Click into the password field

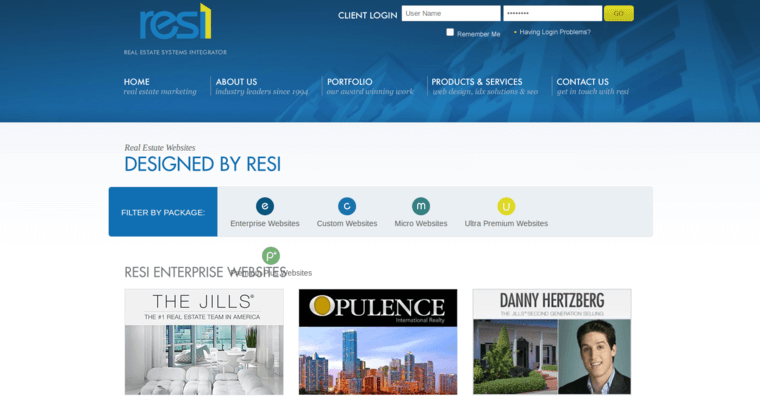coord(552,14)
